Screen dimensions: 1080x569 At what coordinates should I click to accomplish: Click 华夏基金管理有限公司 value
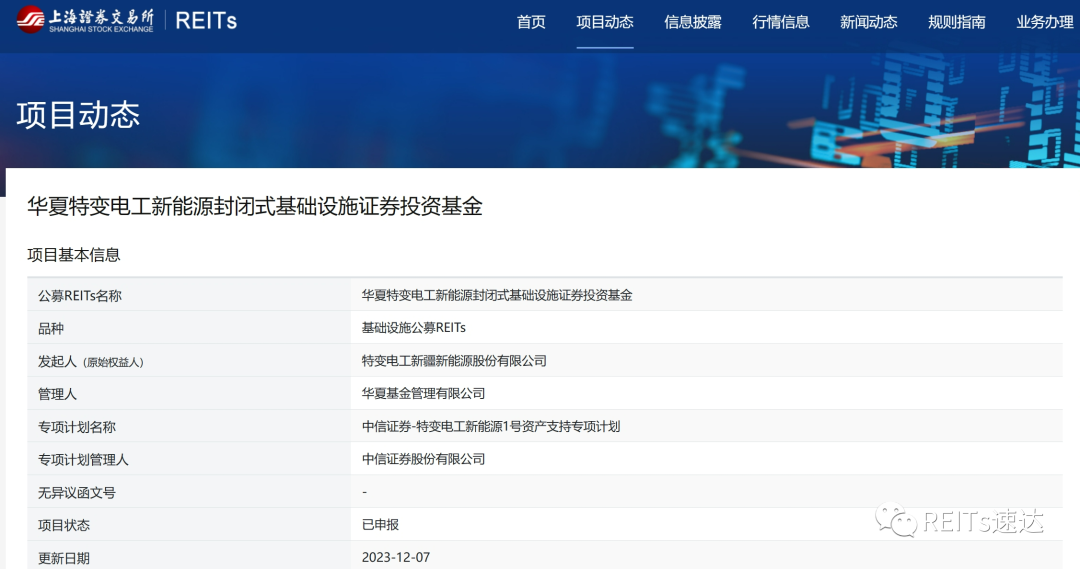(x=424, y=393)
